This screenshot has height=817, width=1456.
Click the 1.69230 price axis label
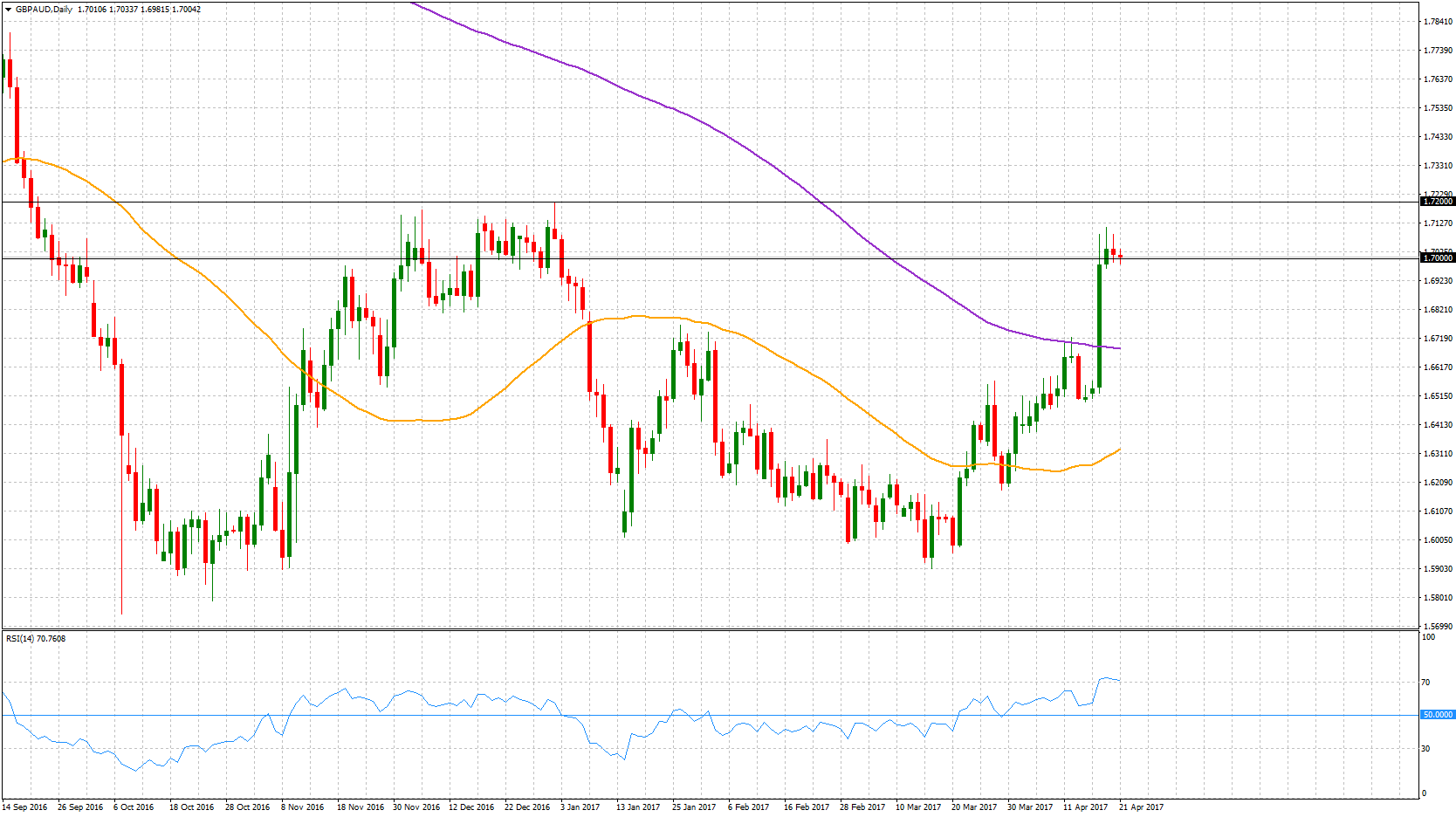point(1439,281)
